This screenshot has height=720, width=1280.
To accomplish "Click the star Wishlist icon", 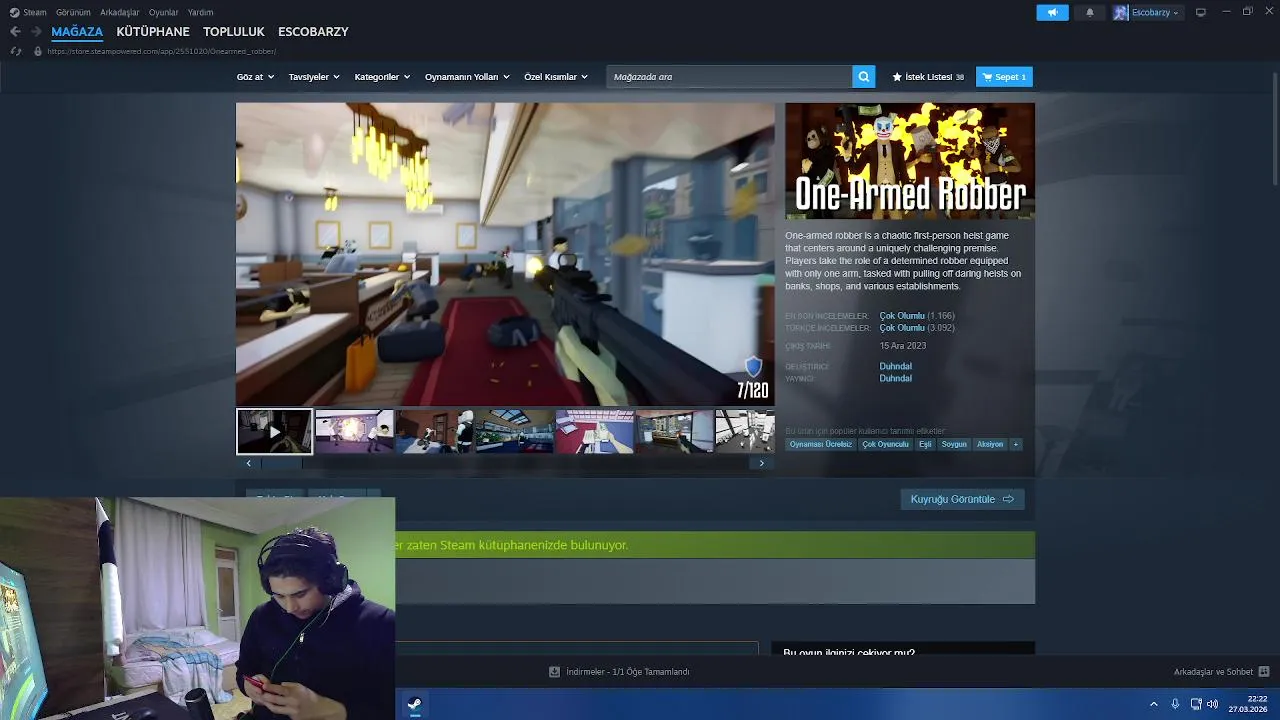I will point(897,77).
